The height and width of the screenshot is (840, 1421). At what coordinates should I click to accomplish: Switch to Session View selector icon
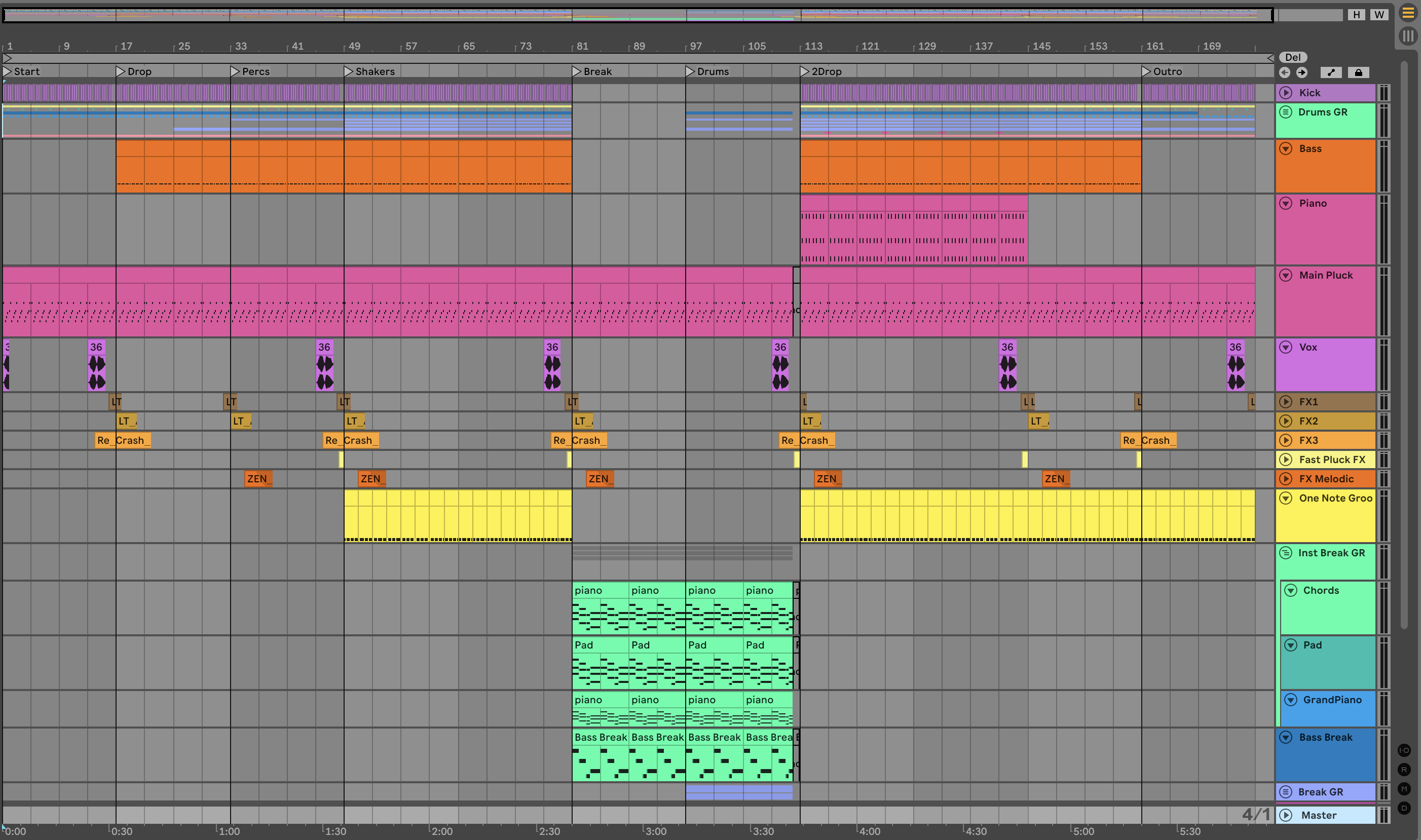(1408, 36)
